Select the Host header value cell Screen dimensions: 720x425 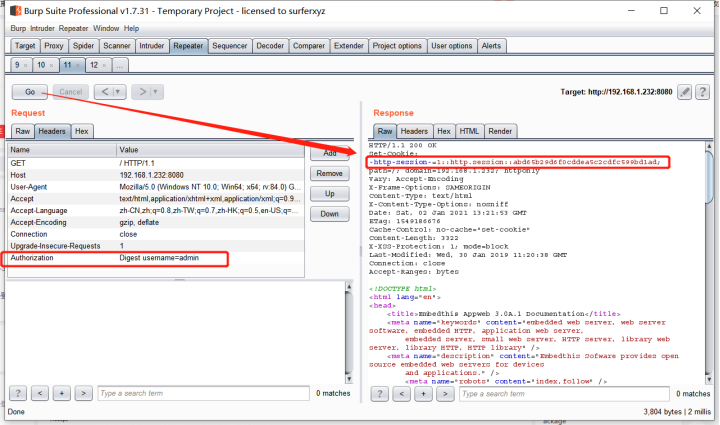[x=210, y=175]
